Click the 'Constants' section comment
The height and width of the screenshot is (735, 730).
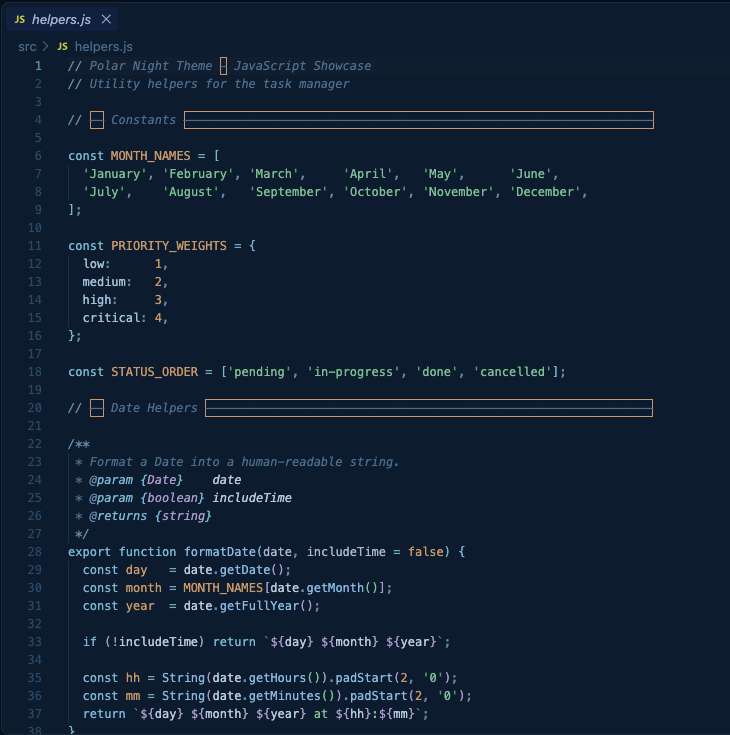143,120
